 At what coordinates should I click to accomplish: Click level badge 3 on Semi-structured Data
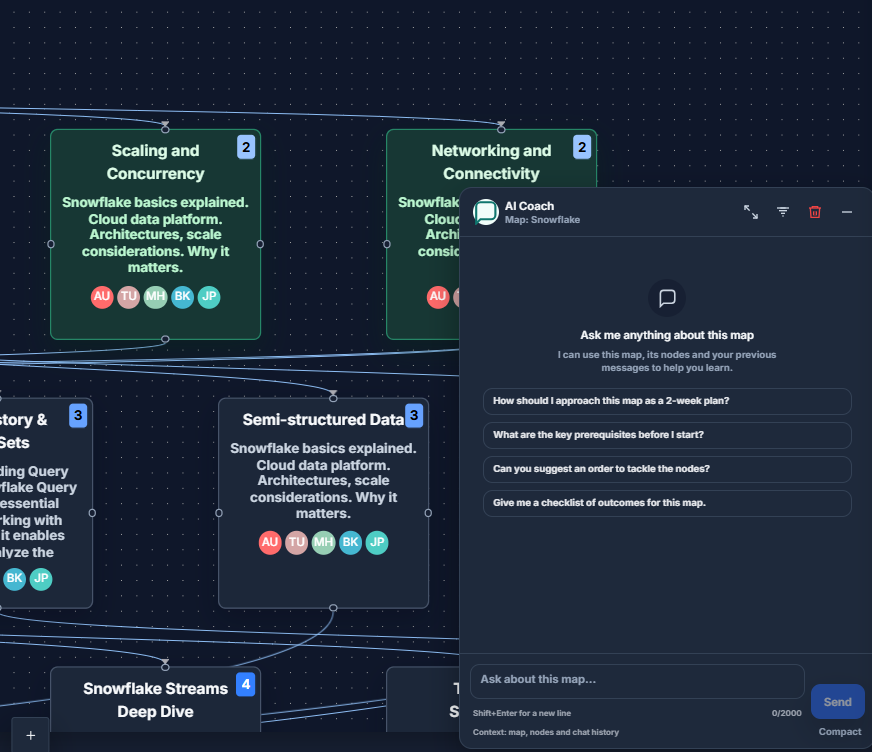pos(414,415)
